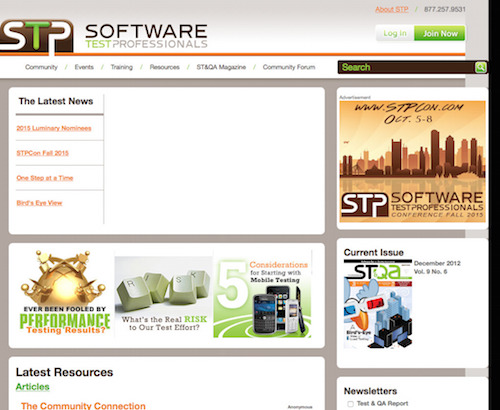Open The Community Connection article

[83, 406]
